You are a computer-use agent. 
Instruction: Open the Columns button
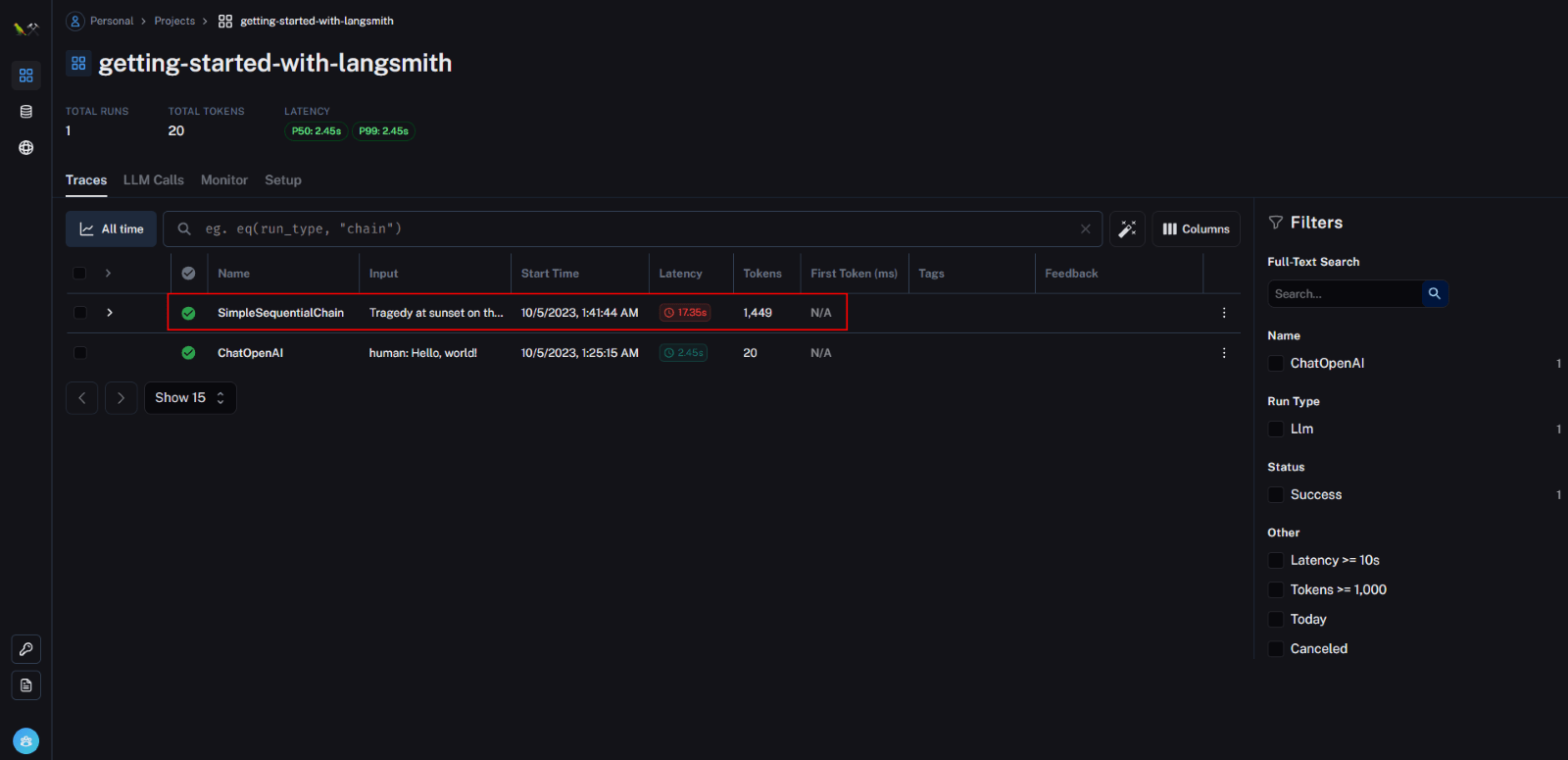click(x=1196, y=229)
